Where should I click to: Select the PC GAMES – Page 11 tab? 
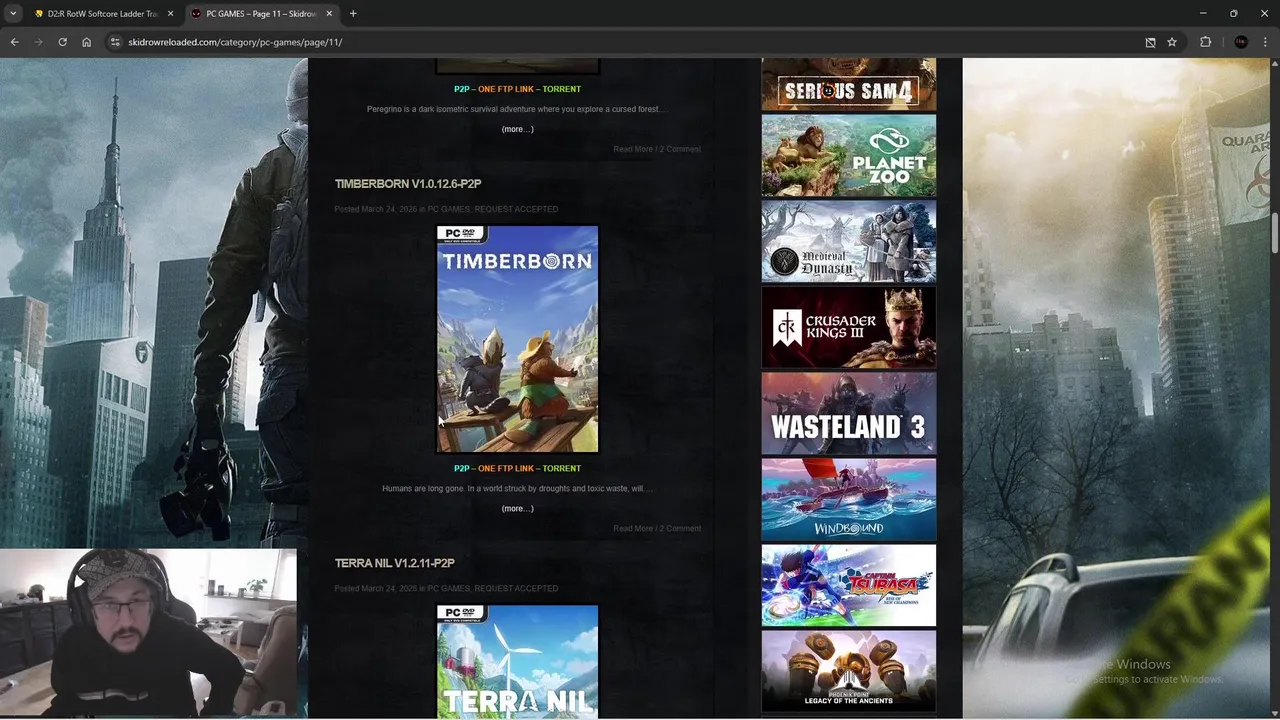pyautogui.click(x=262, y=14)
